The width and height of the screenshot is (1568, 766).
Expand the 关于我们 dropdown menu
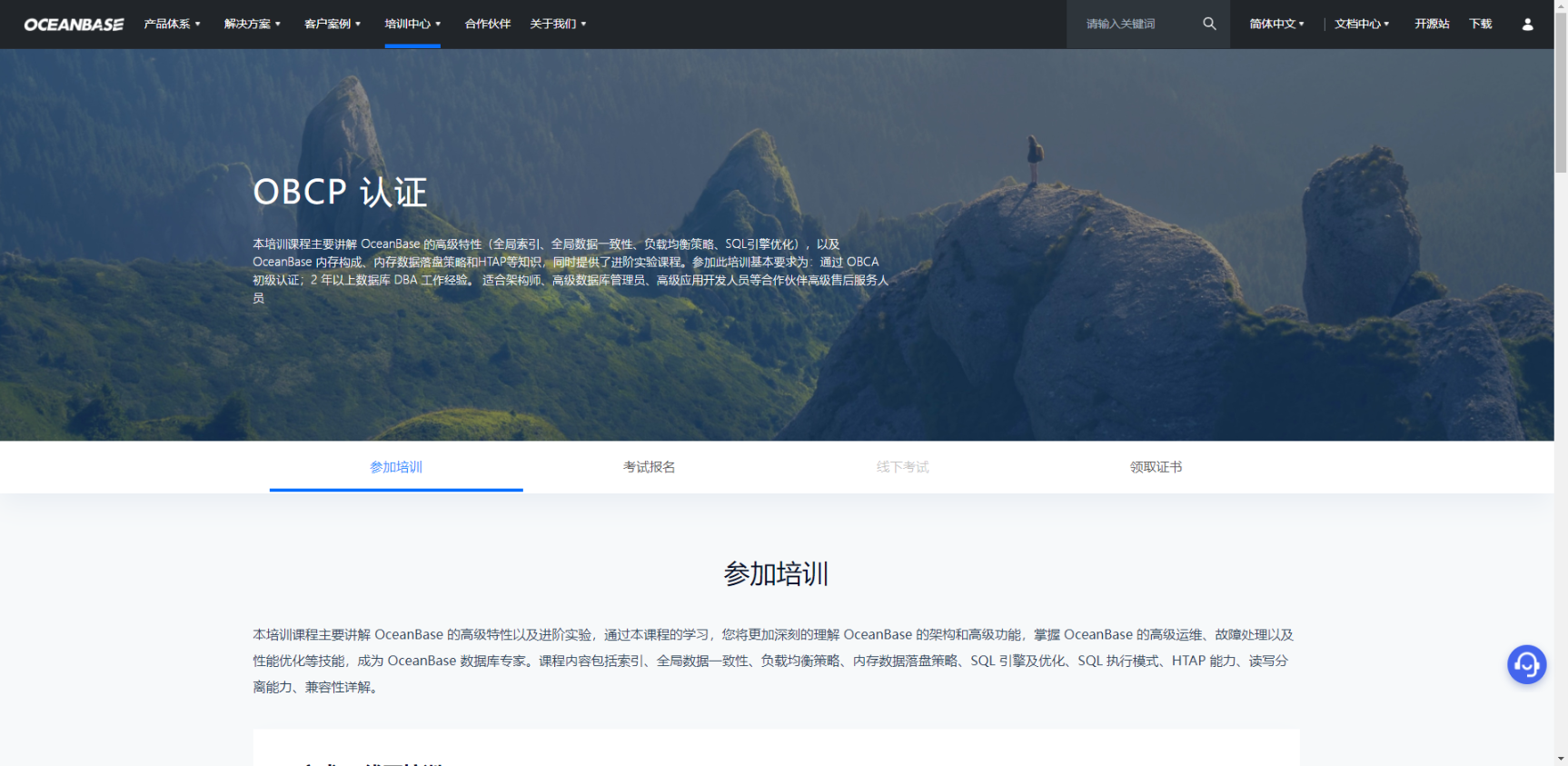[558, 24]
